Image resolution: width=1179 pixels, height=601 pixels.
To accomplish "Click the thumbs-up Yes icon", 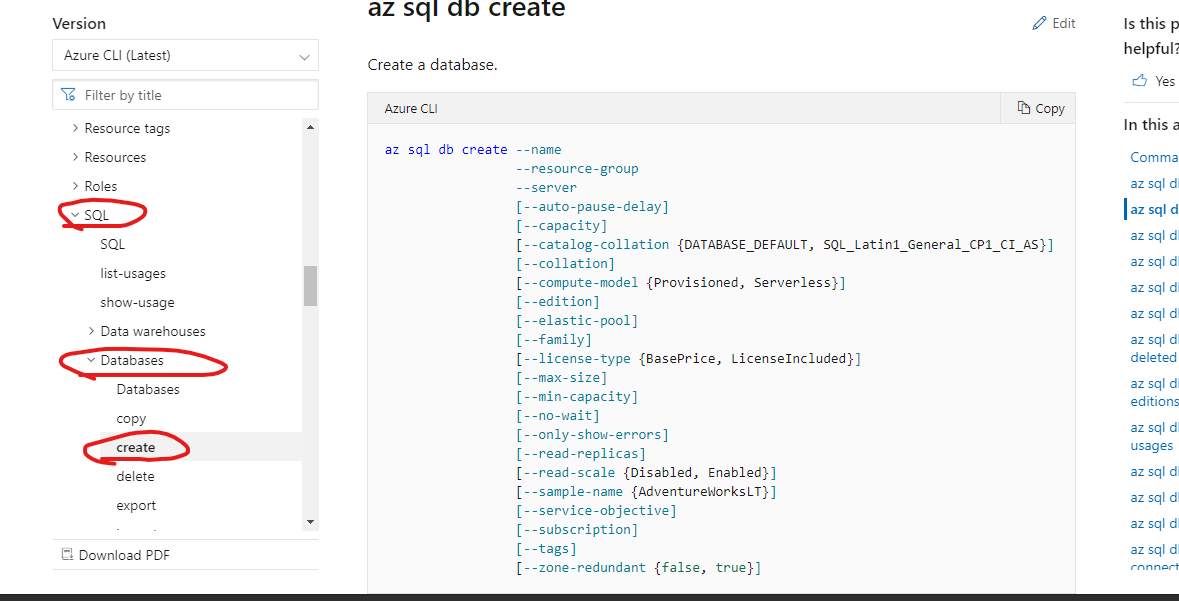I will point(1139,80).
